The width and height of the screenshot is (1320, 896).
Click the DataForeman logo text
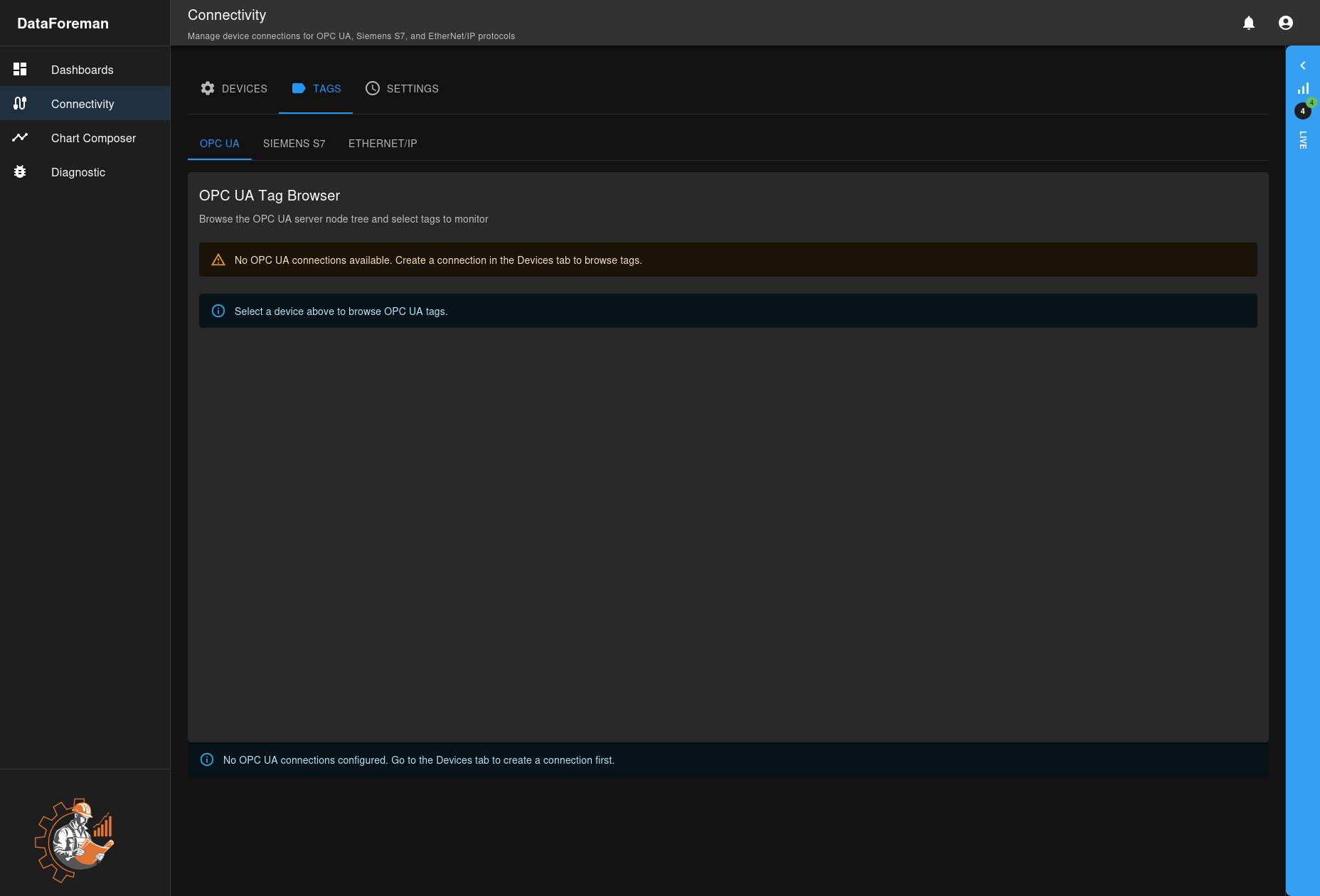(63, 23)
